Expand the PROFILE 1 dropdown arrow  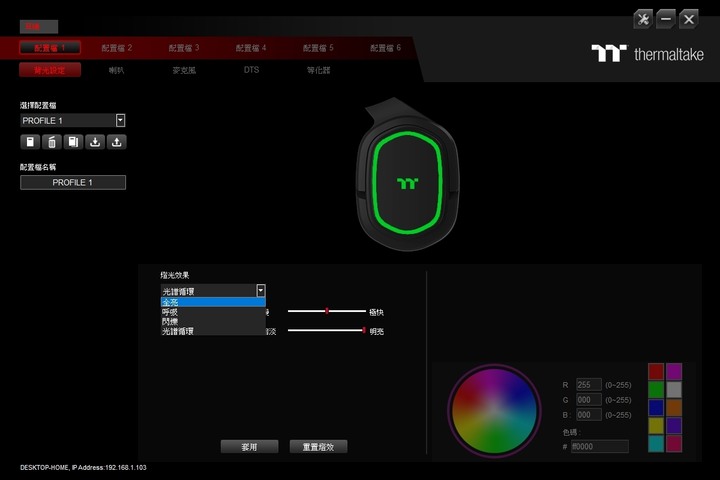[120, 120]
